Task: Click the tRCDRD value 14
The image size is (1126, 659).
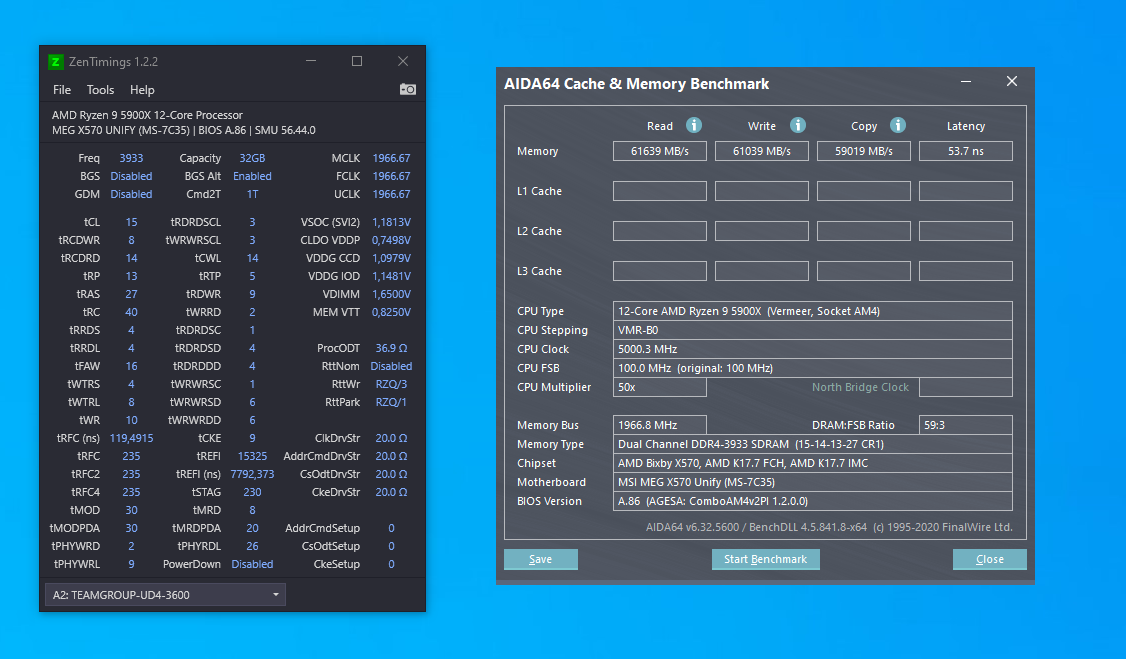Action: click(x=131, y=258)
